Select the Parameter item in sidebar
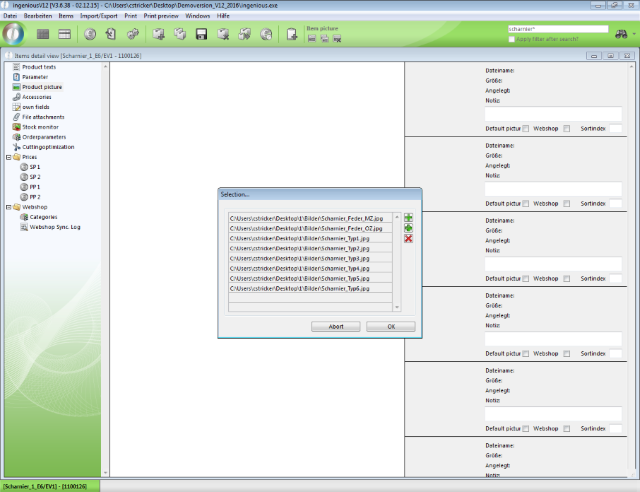Screen dimensions: 640x492 34,77
